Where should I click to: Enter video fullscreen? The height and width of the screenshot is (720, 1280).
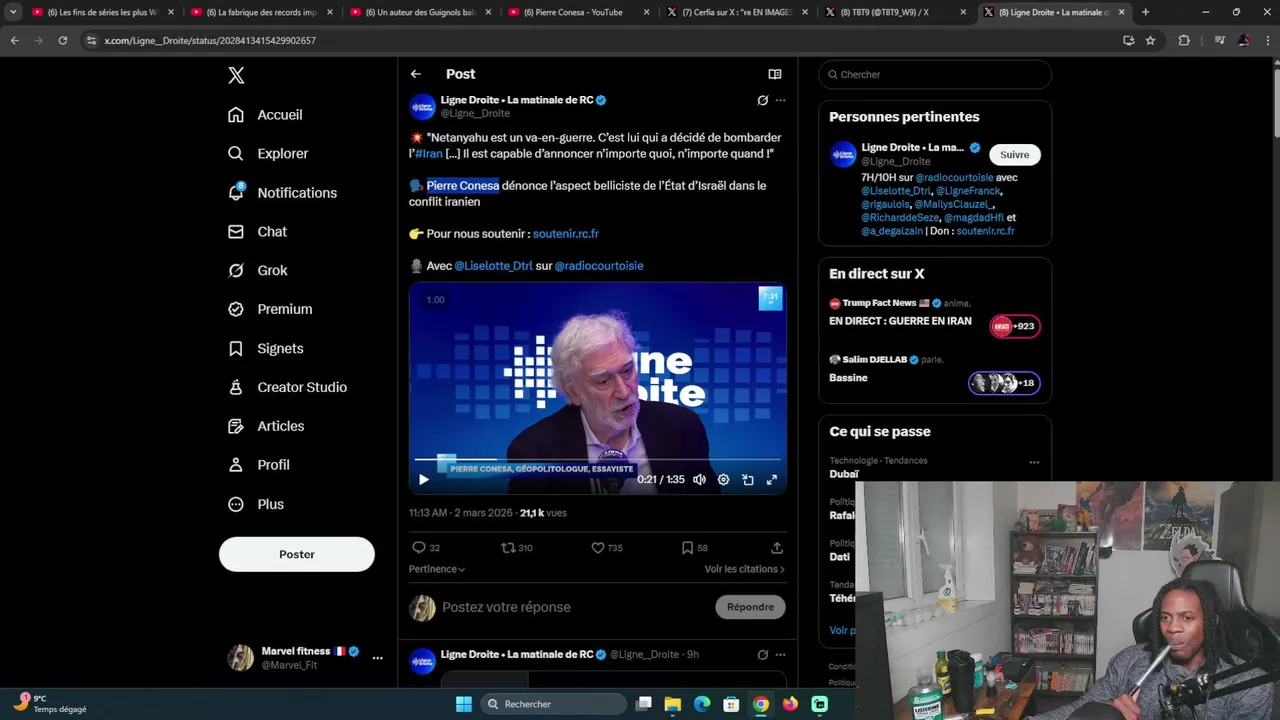772,480
